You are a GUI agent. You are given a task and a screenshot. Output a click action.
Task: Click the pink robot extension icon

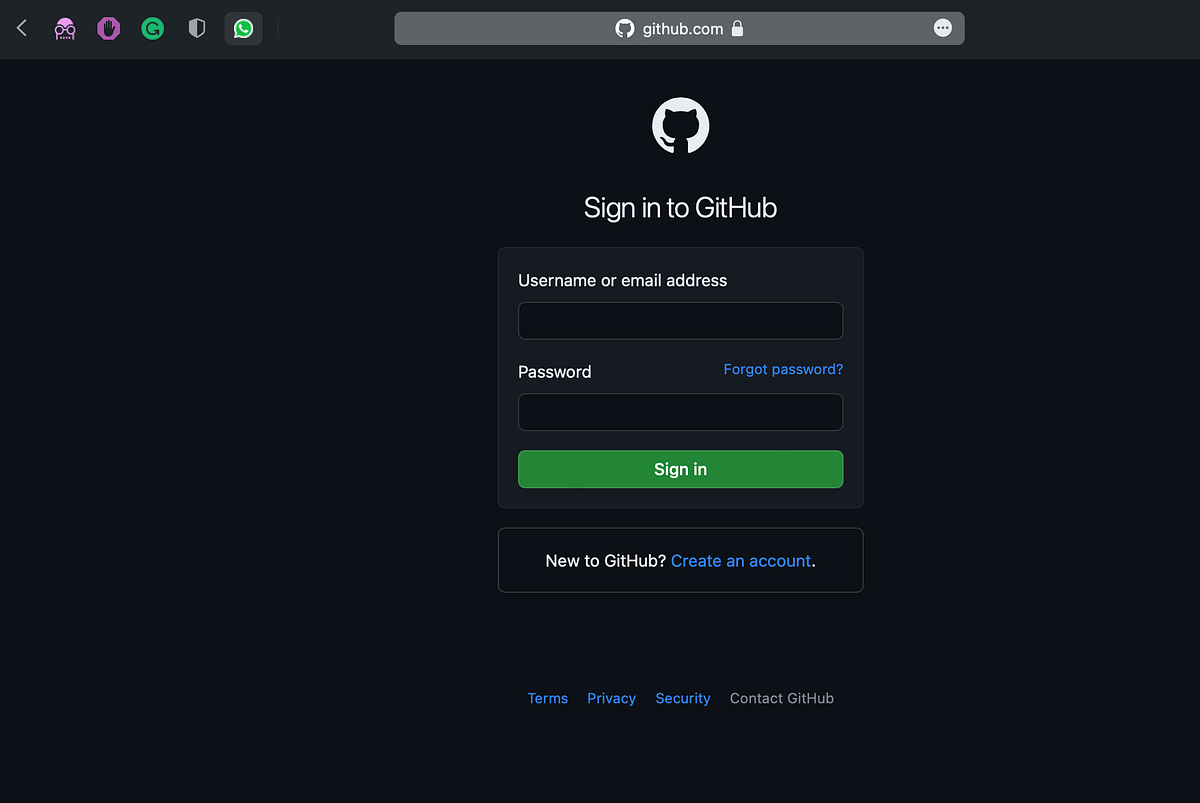(x=64, y=28)
